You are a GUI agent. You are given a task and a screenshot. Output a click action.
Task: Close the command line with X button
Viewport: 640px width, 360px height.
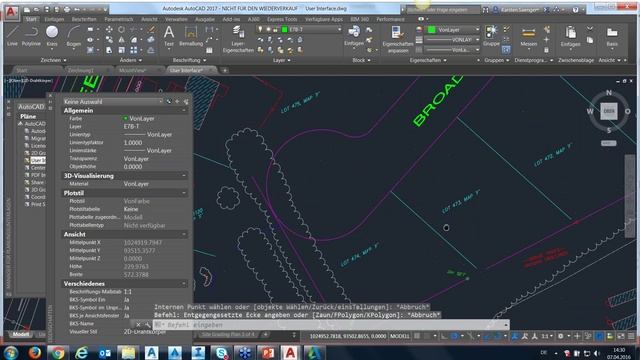[138, 325]
